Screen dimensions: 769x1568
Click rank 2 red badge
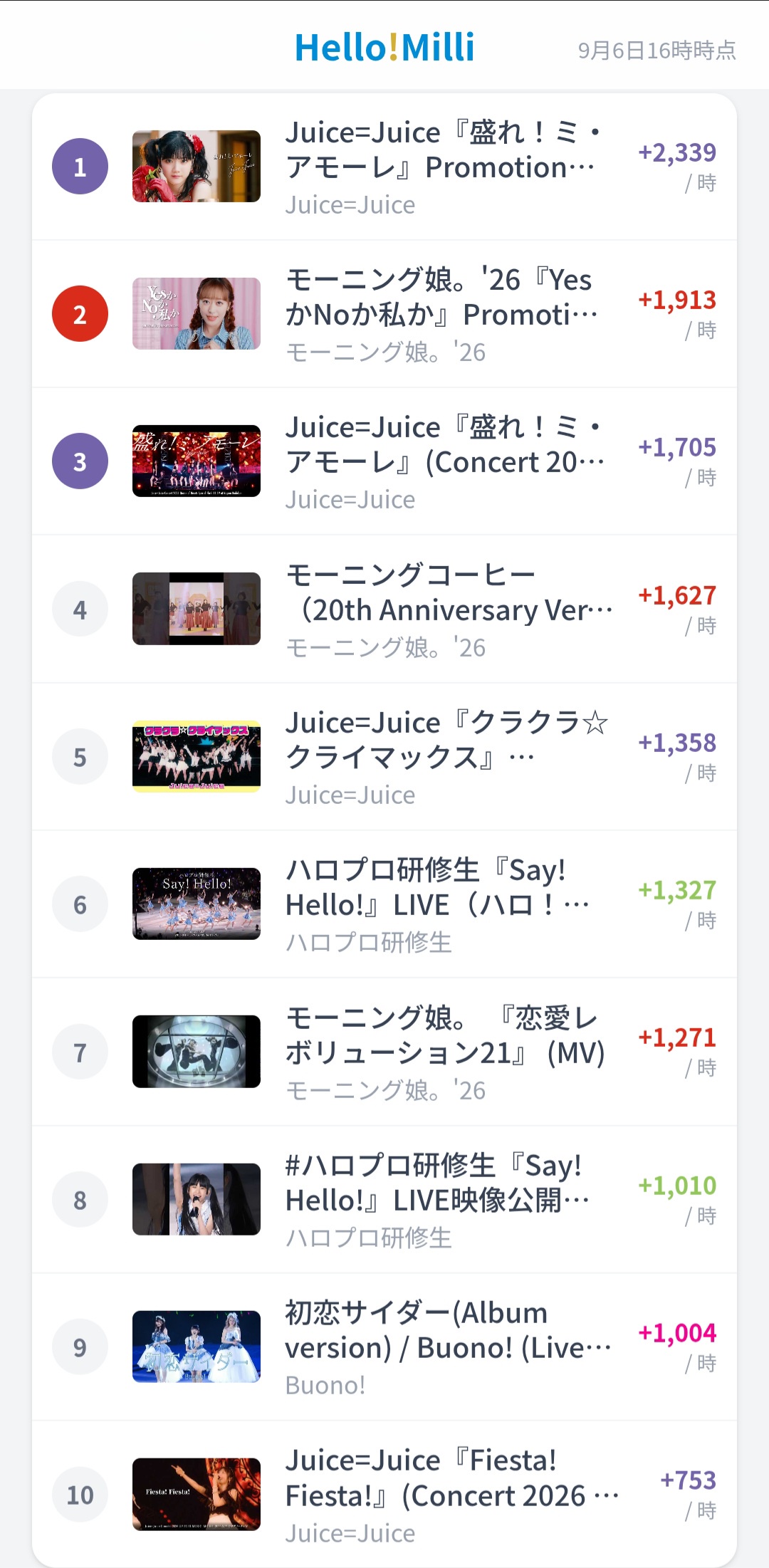[x=80, y=314]
